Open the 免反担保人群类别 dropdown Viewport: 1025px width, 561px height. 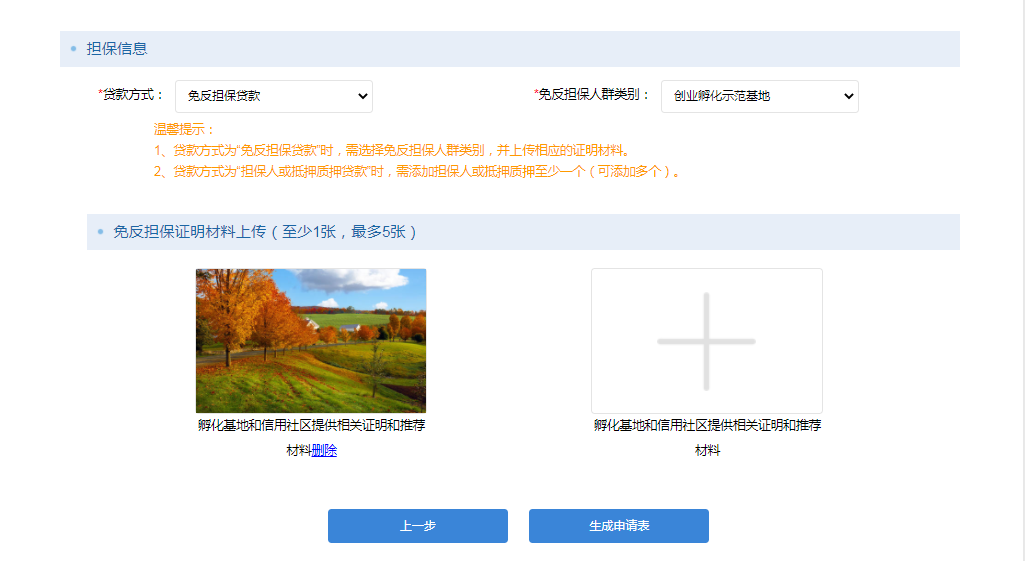tap(760, 96)
